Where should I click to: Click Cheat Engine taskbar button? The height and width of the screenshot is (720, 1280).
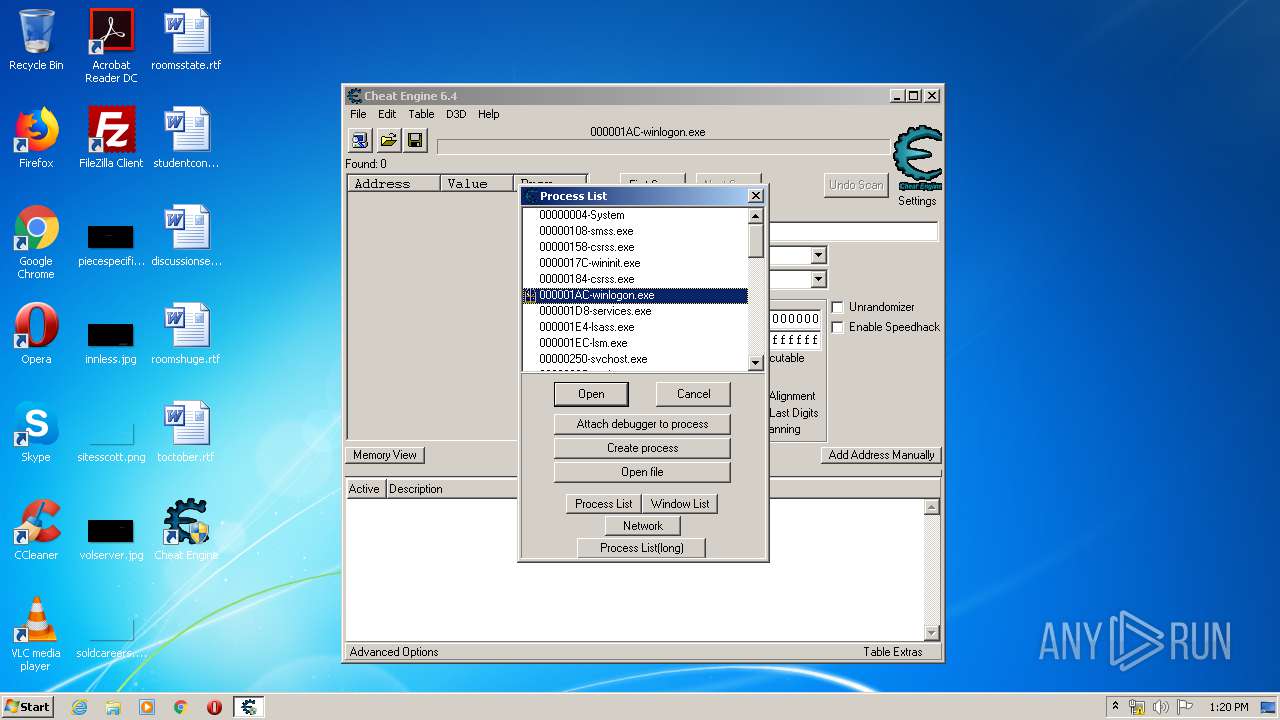tap(248, 707)
